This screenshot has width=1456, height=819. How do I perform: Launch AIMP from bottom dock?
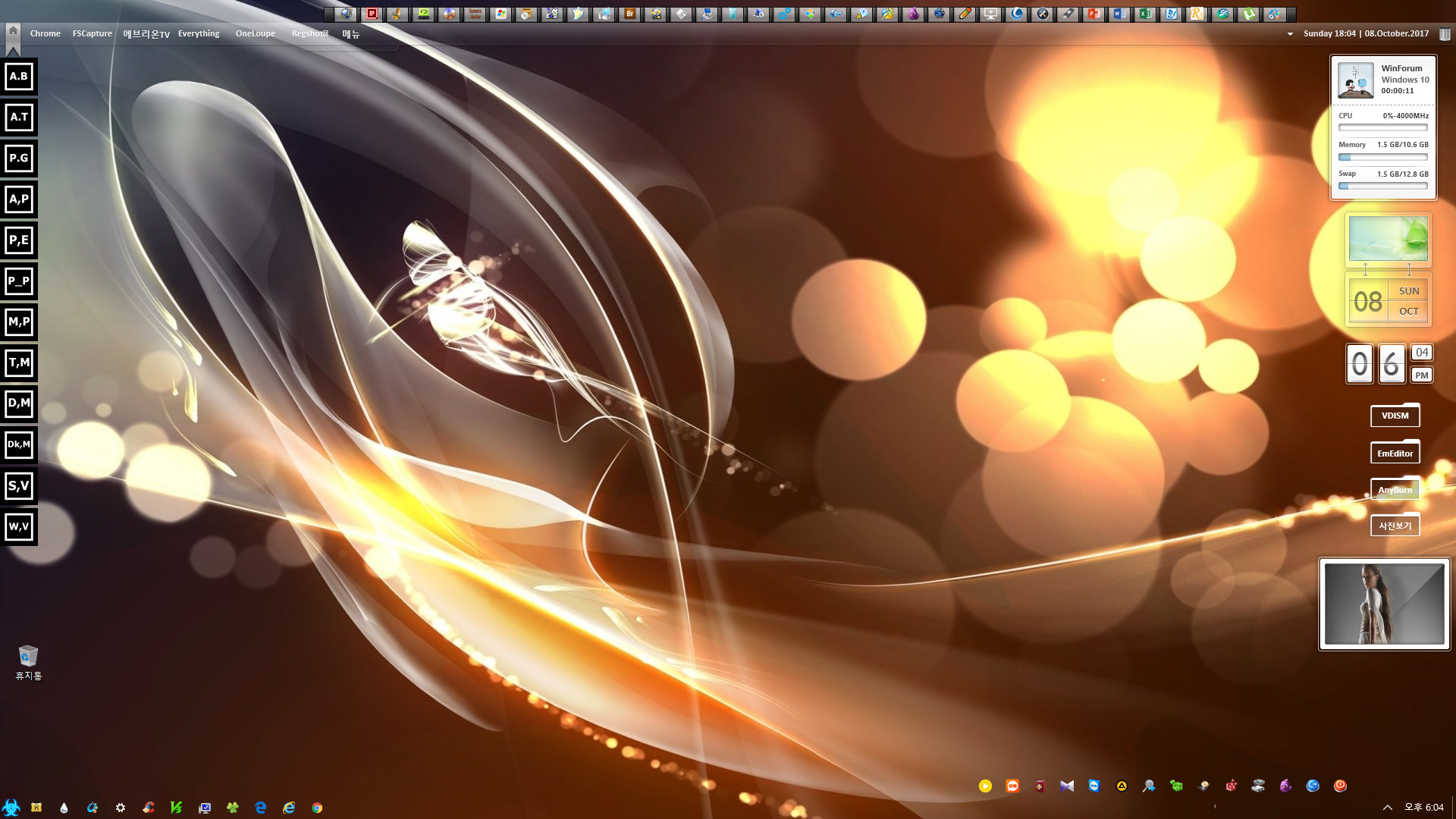click(1122, 786)
